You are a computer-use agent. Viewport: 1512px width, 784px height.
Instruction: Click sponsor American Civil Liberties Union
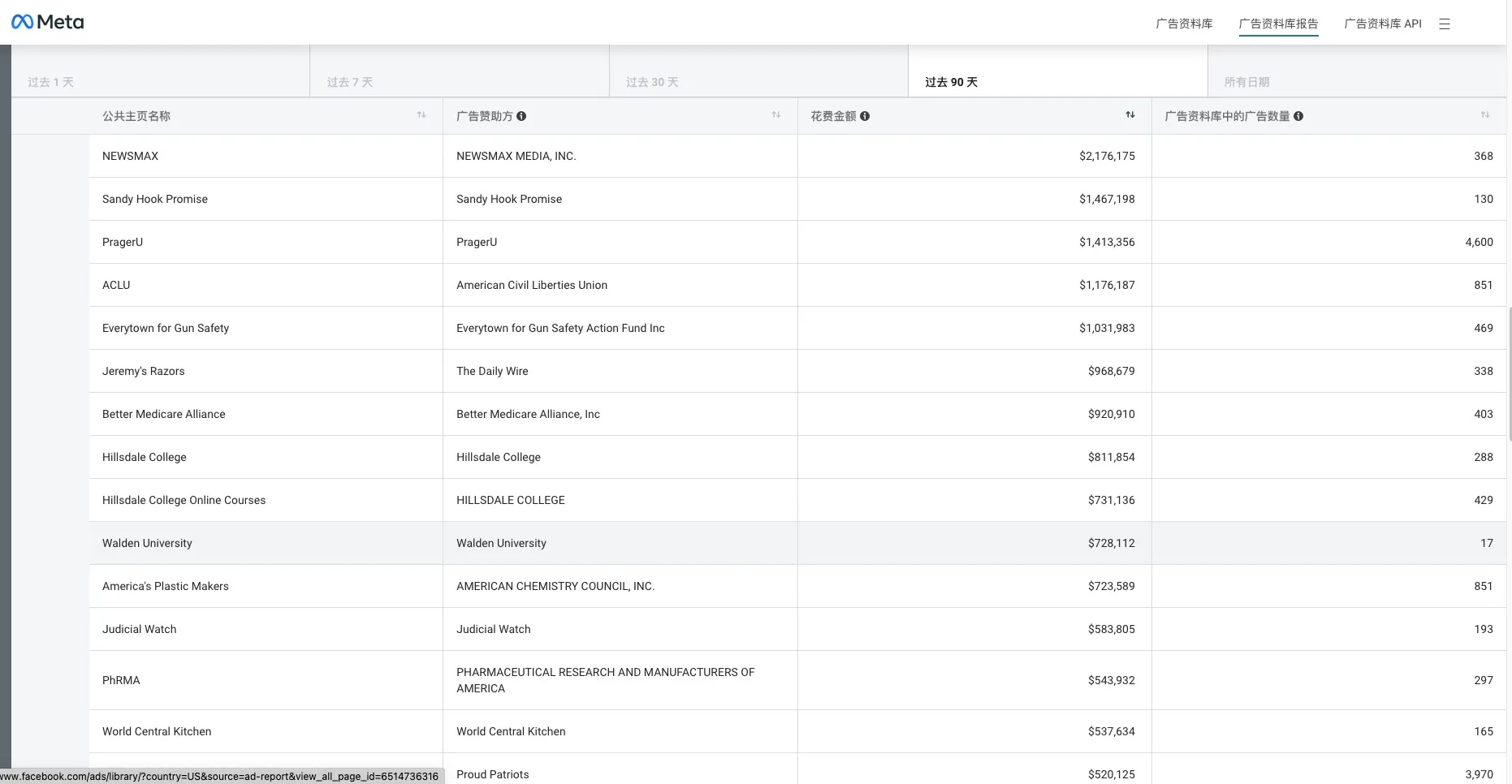click(x=532, y=285)
